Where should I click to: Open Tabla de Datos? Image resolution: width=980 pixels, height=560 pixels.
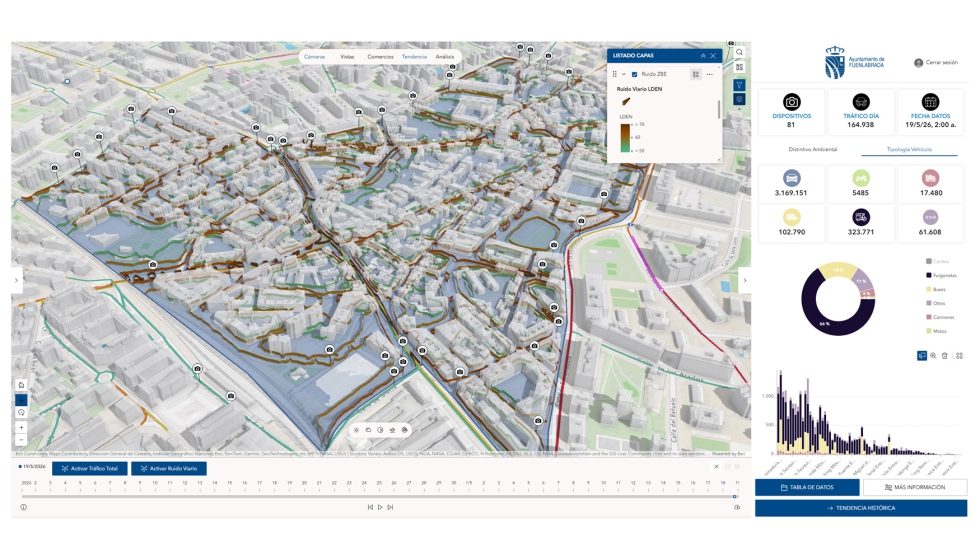click(x=807, y=487)
